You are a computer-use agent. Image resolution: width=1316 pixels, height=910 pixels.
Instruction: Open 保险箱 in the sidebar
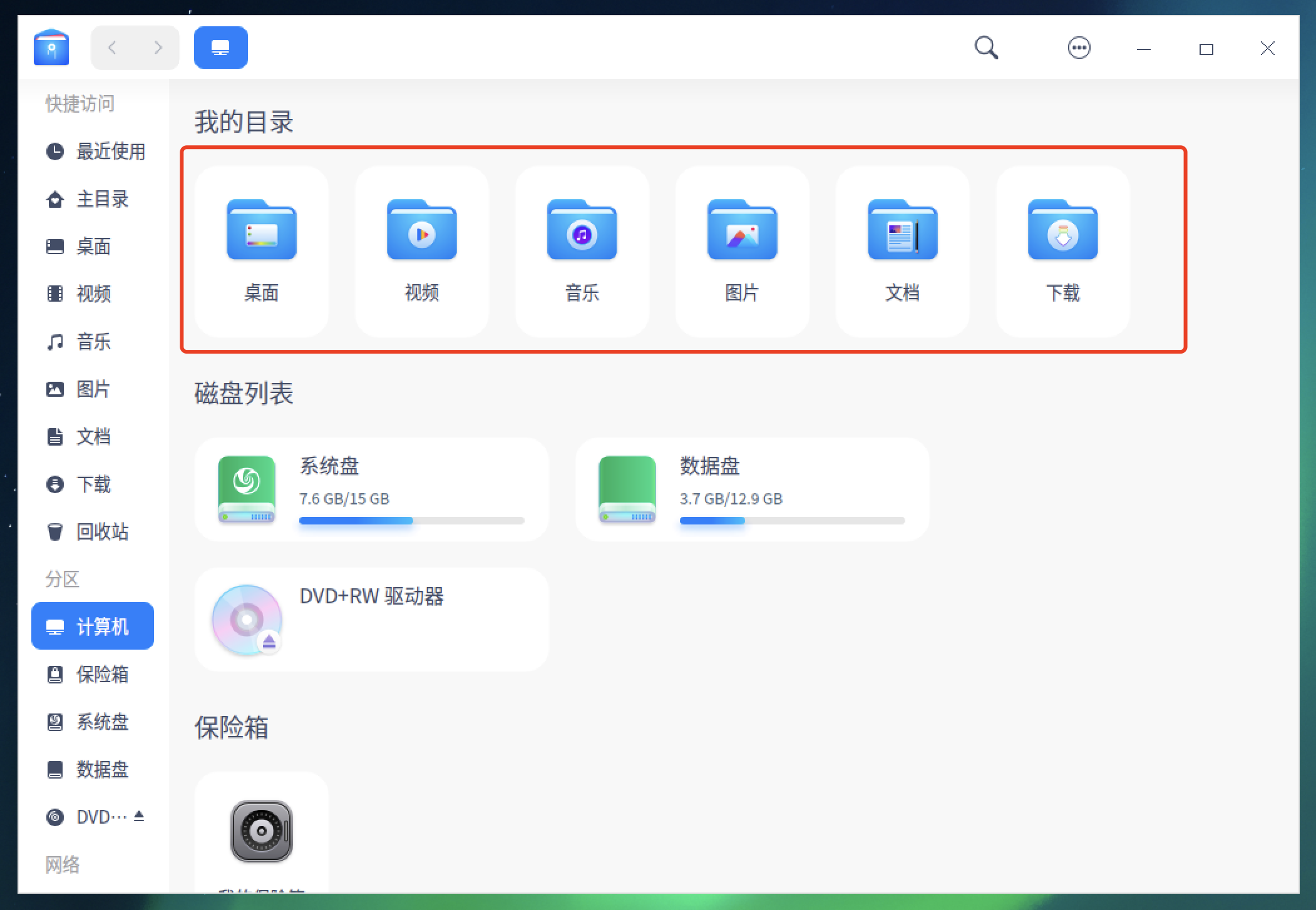pos(93,674)
